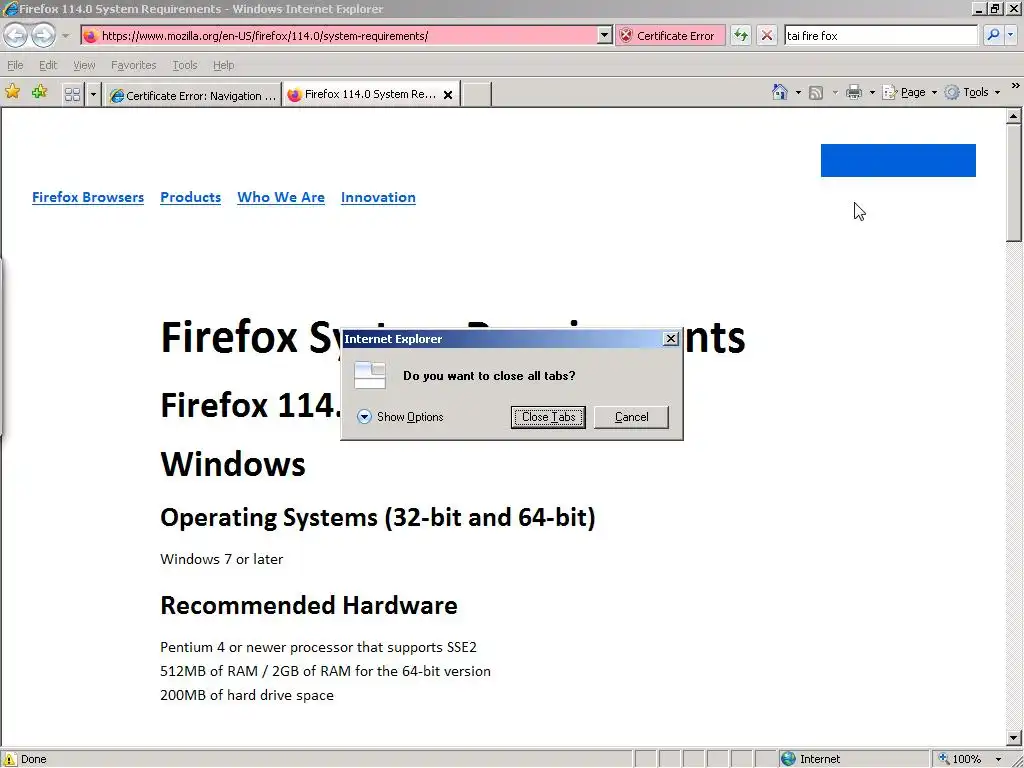Screen dimensions: 1024x768
Task: Click the browser Forward arrow button
Action: (43, 35)
